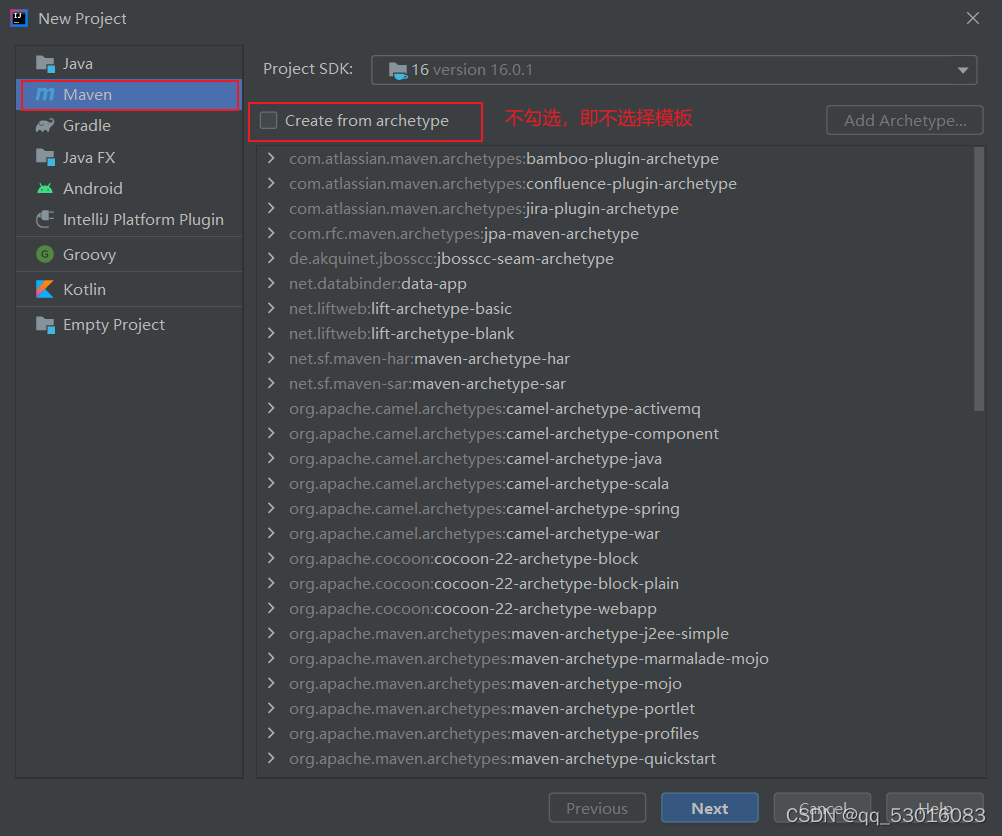Select Java FX project type
This screenshot has height=836, width=1002.
point(129,157)
